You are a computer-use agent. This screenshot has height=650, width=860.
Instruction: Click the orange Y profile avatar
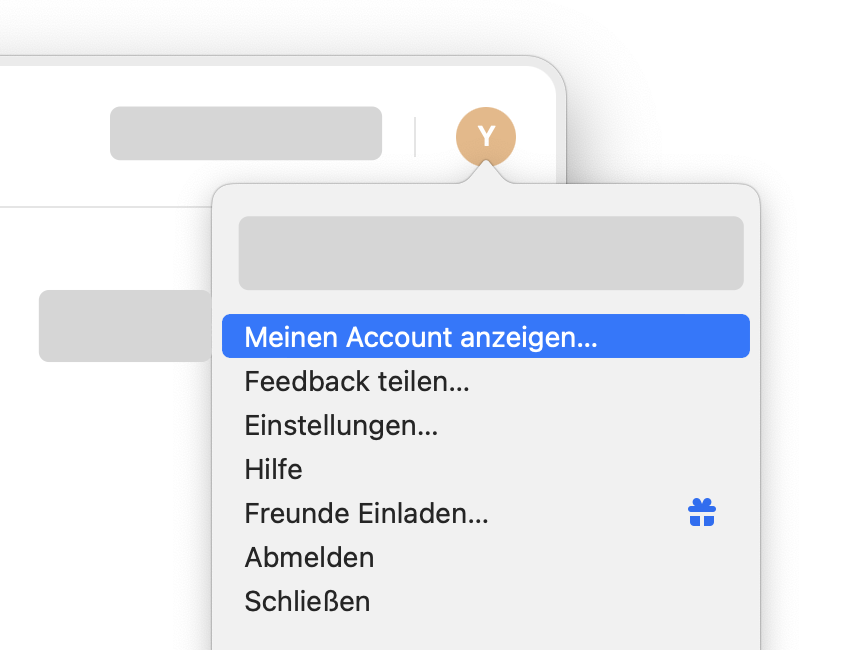tap(485, 137)
